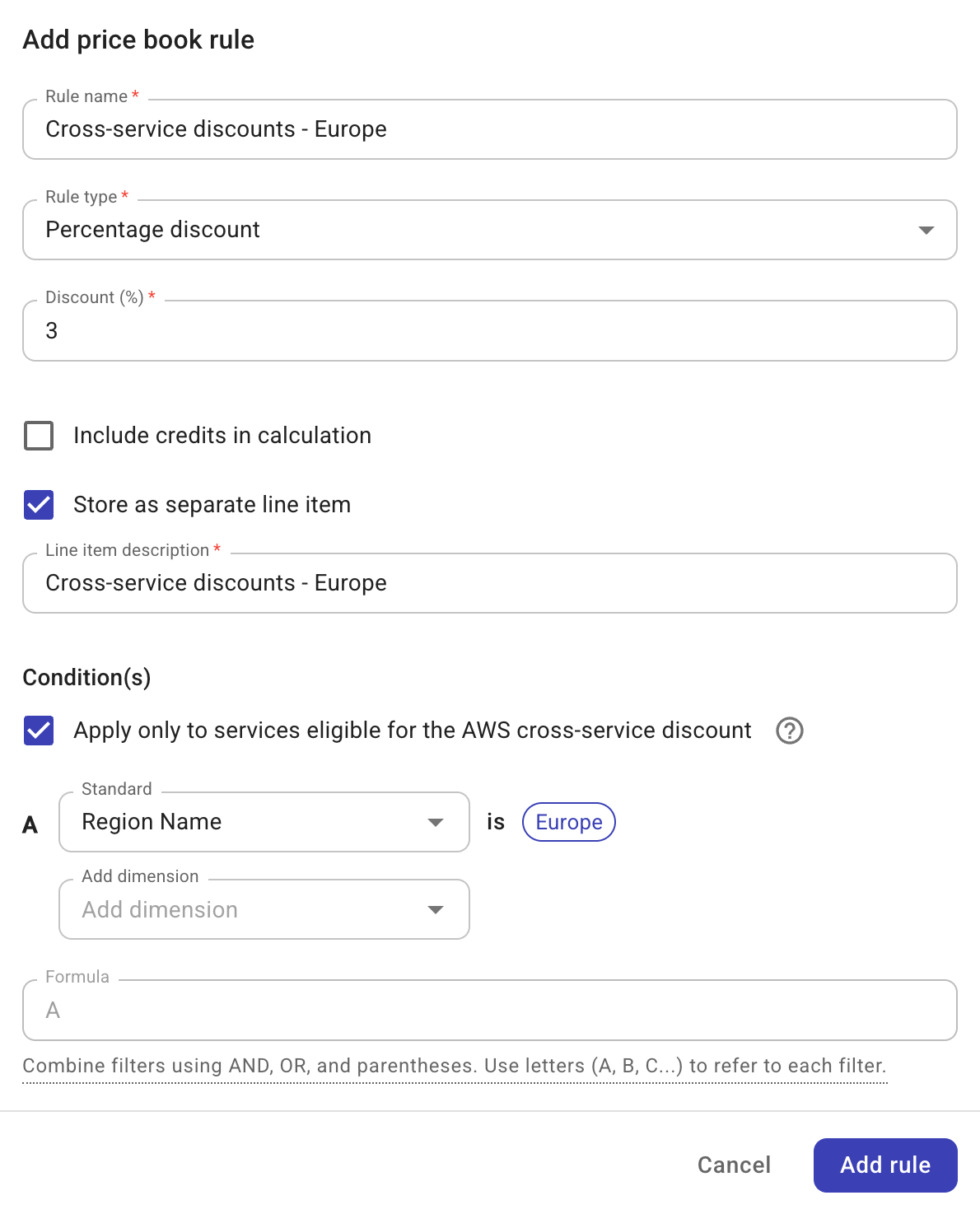
Task: Click the Discount percentage field
Action: click(489, 331)
